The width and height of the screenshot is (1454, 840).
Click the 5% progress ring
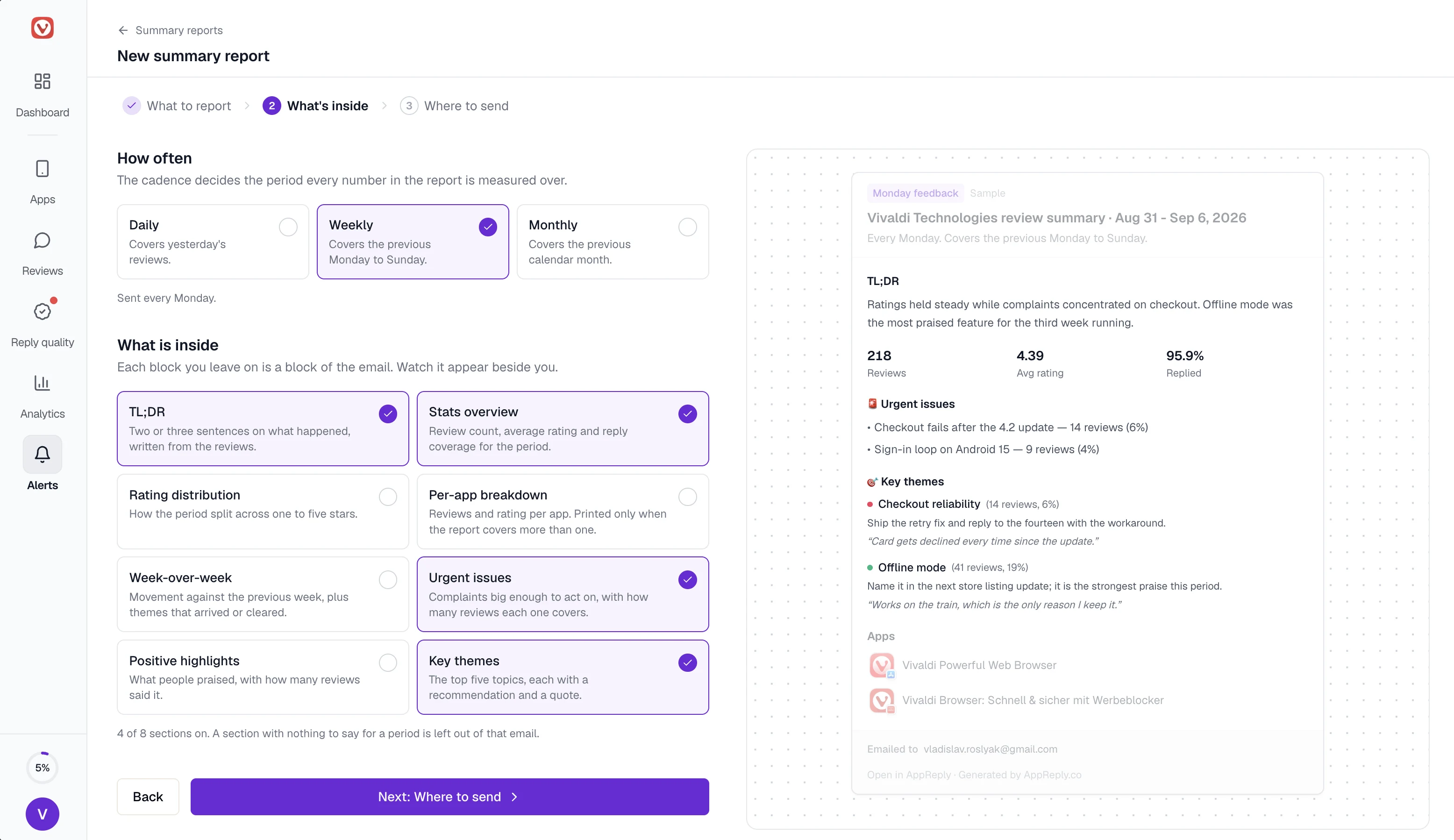click(42, 767)
